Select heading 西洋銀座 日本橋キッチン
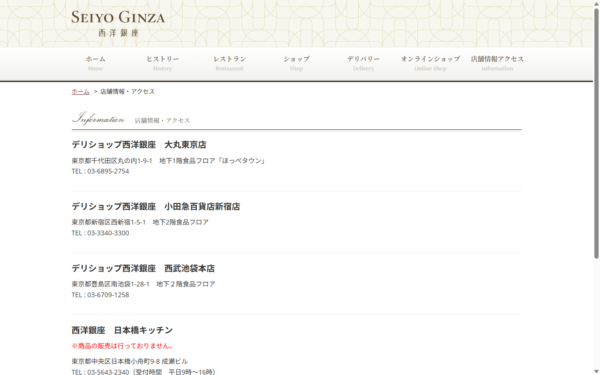Viewport: 600px width, 375px height. (x=122, y=330)
